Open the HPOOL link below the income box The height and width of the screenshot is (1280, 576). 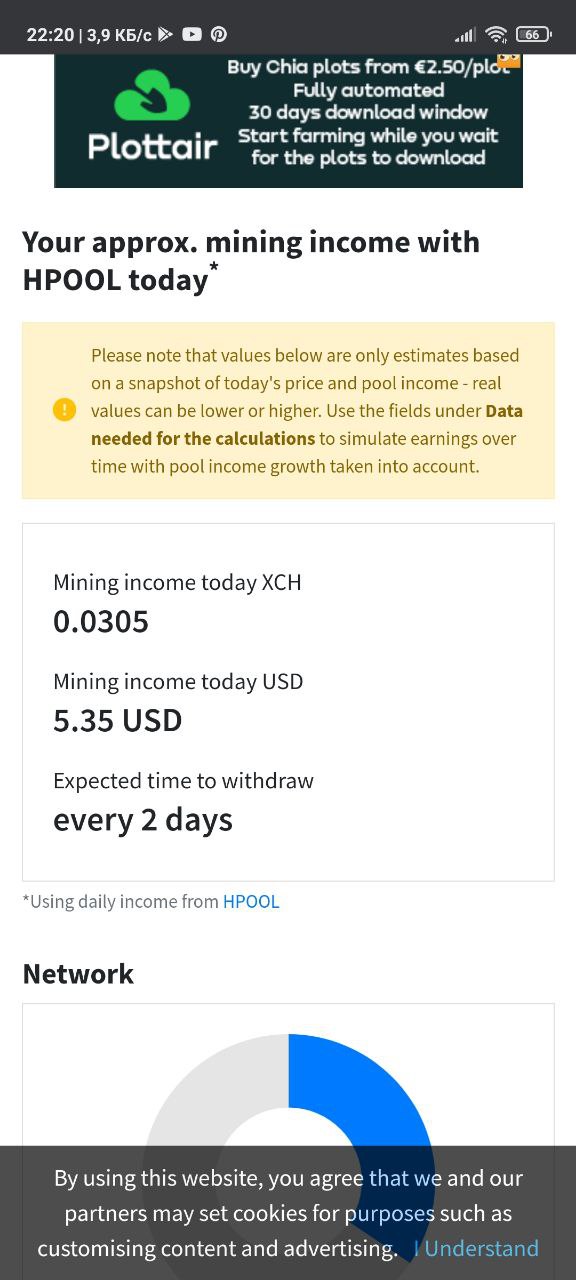tap(251, 901)
